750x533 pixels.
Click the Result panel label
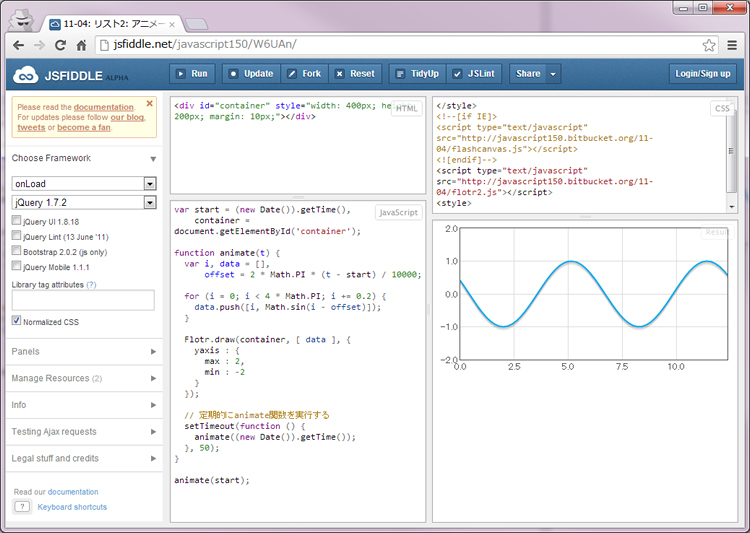[x=716, y=232]
